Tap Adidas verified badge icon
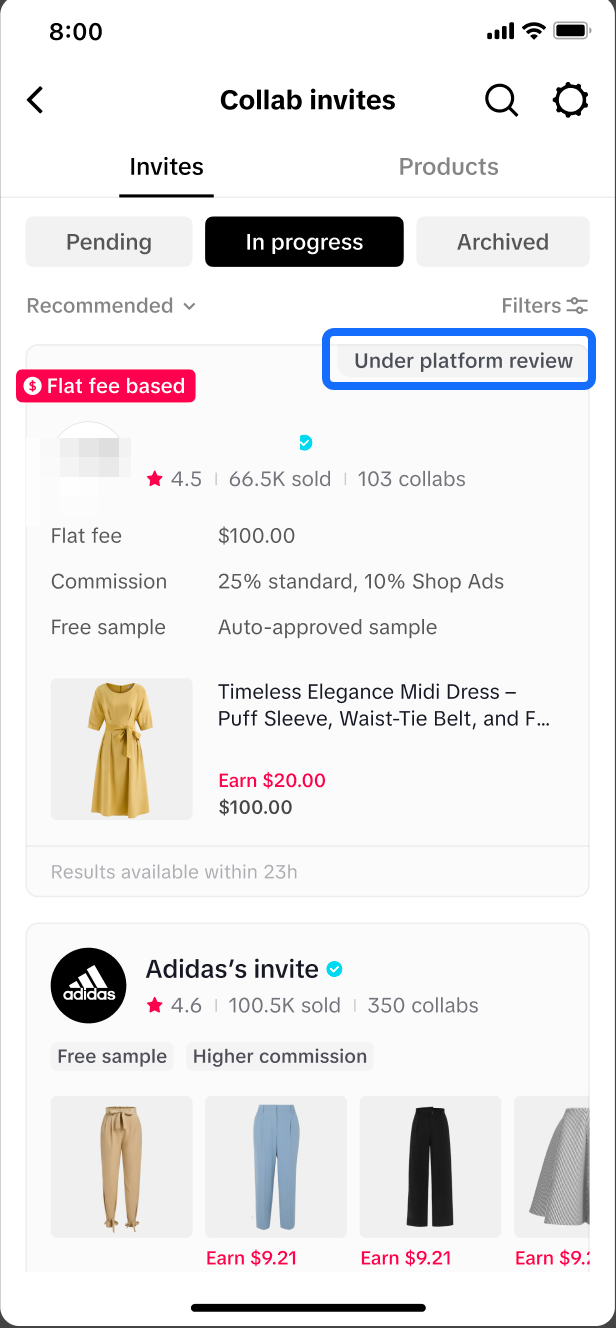The image size is (616, 1328). click(336, 969)
